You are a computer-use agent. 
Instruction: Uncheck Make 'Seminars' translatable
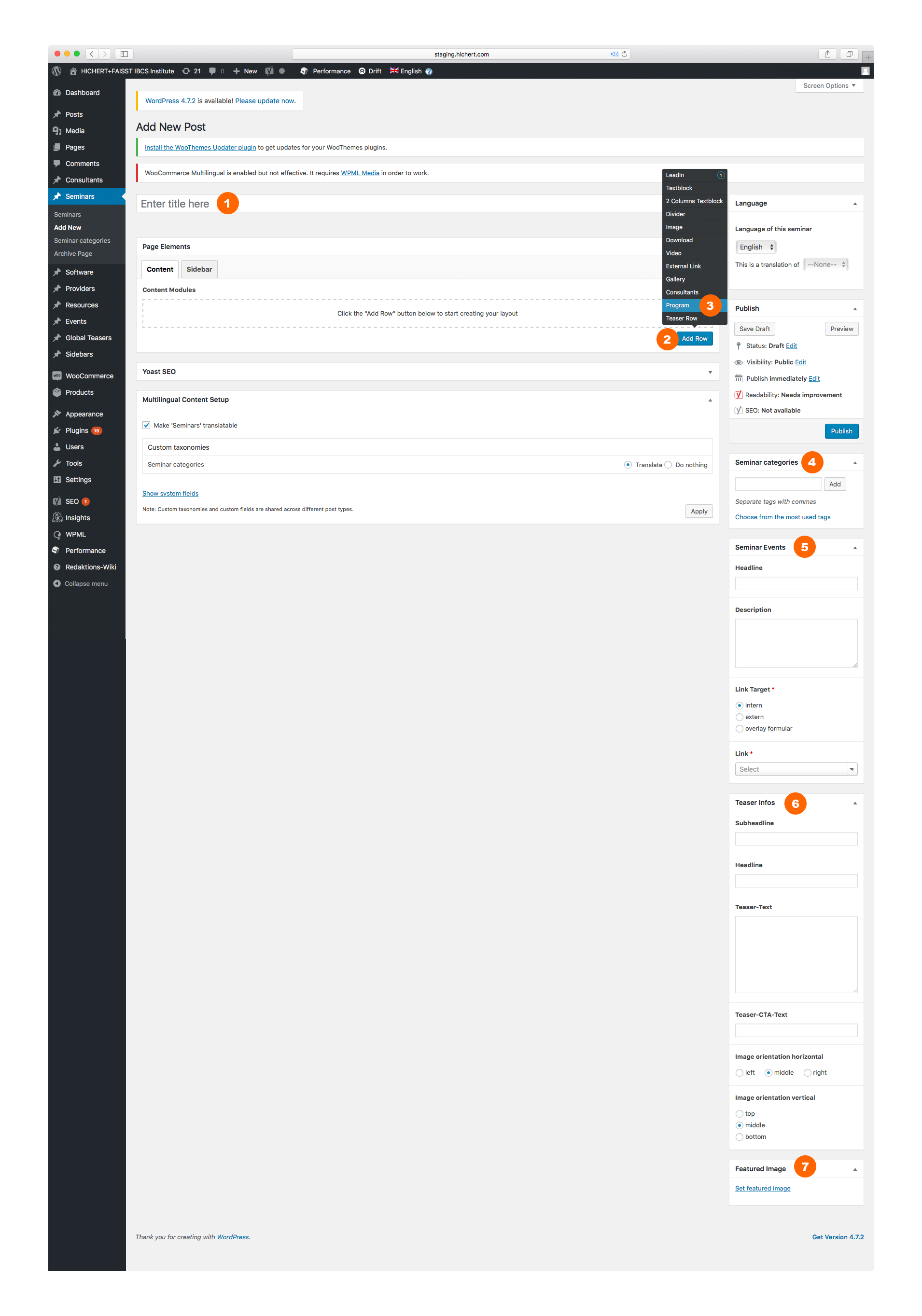click(146, 425)
